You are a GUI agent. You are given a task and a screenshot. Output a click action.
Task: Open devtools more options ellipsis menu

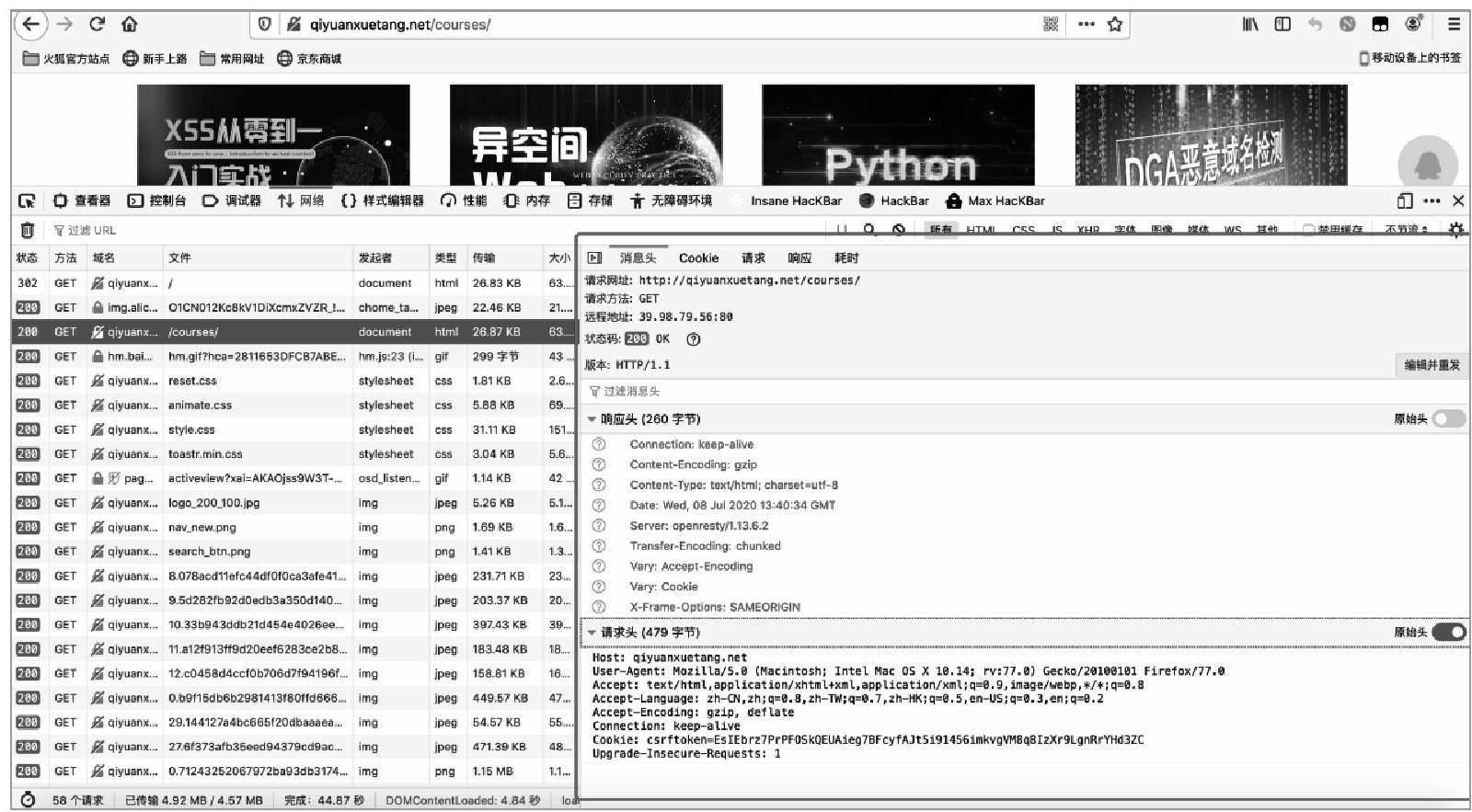pyautogui.click(x=1432, y=200)
